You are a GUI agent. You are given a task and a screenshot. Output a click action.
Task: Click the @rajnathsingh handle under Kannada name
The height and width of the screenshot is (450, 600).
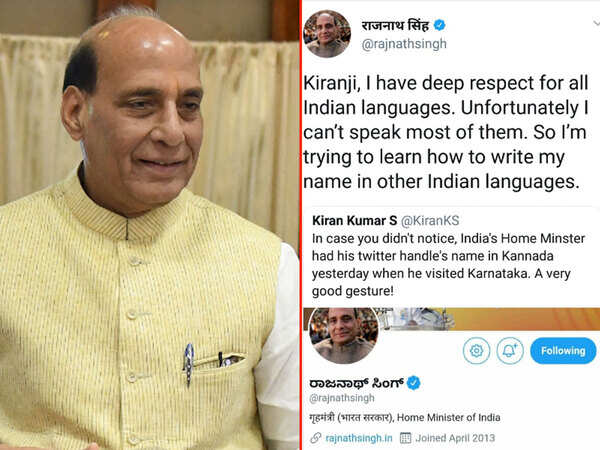(342, 398)
